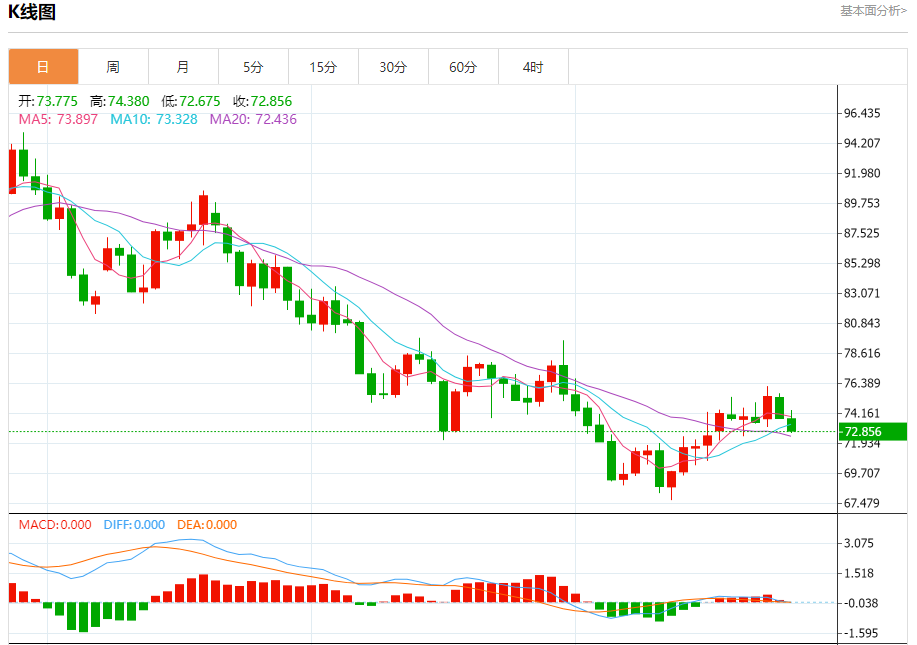Click the 3.075 MACD axis label
This screenshot has width=917, height=645.
click(859, 543)
